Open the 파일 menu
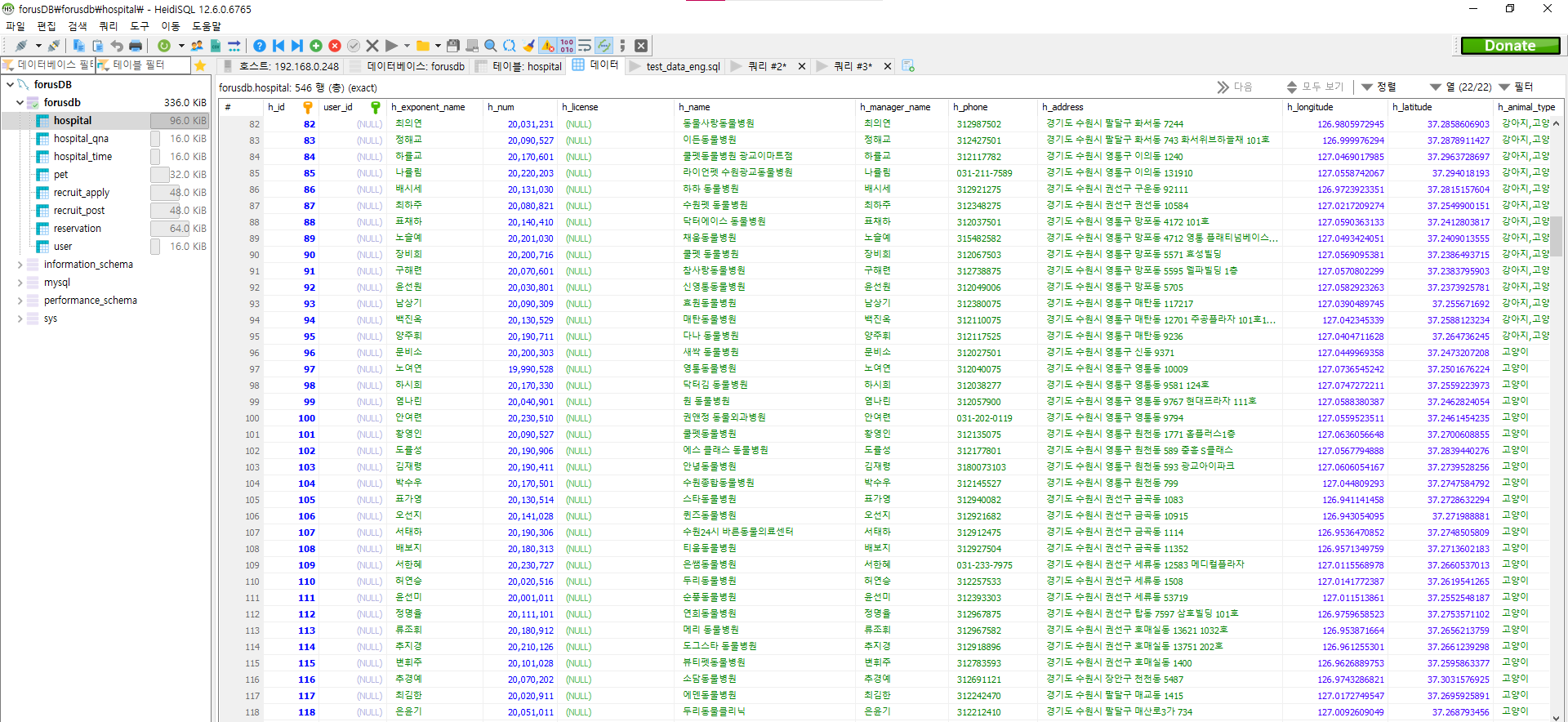 [16, 26]
